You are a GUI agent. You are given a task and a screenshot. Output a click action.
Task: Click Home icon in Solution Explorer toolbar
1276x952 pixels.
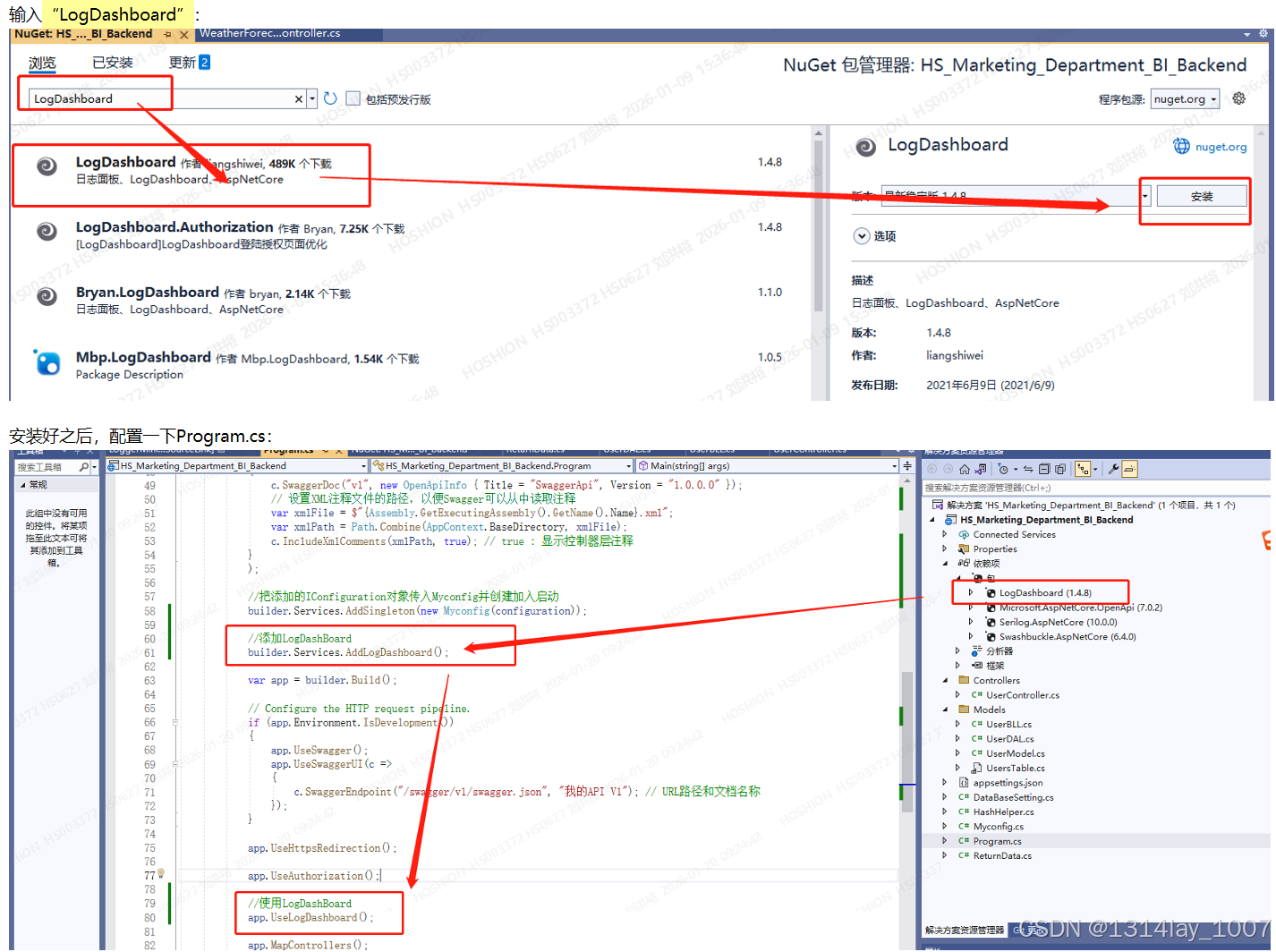(965, 469)
